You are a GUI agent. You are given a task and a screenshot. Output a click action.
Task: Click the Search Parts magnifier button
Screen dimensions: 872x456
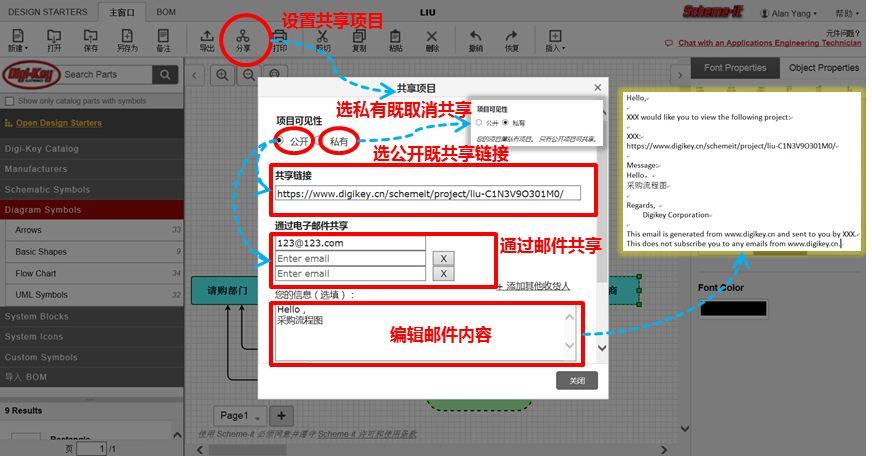click(x=165, y=75)
